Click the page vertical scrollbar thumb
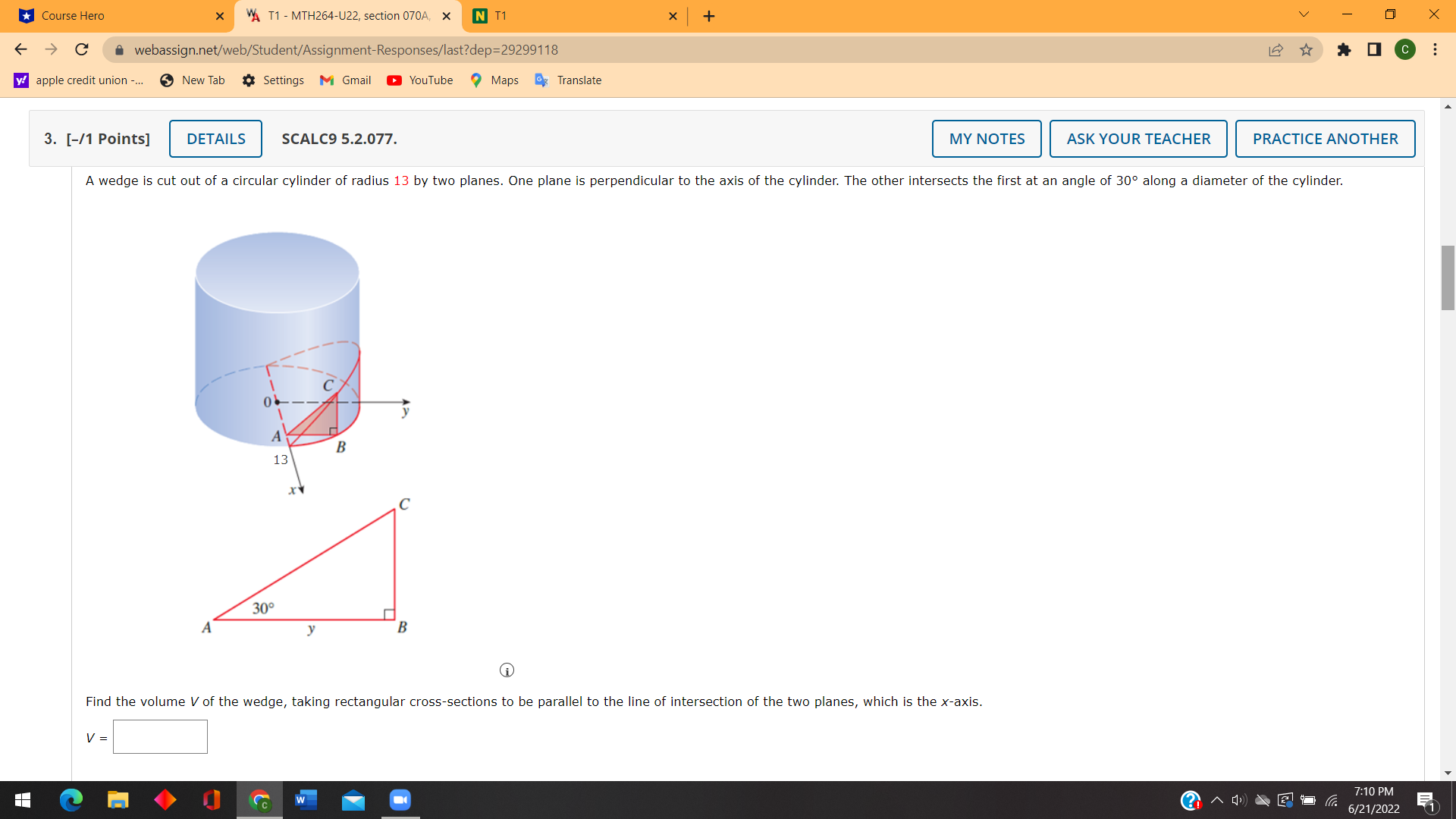1456x819 pixels. pyautogui.click(x=1448, y=278)
